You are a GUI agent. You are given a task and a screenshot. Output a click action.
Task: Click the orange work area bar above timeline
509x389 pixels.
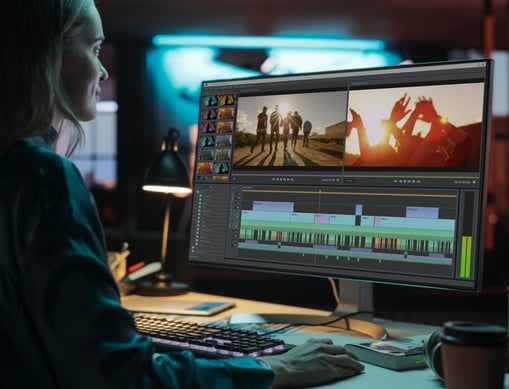click(x=349, y=192)
